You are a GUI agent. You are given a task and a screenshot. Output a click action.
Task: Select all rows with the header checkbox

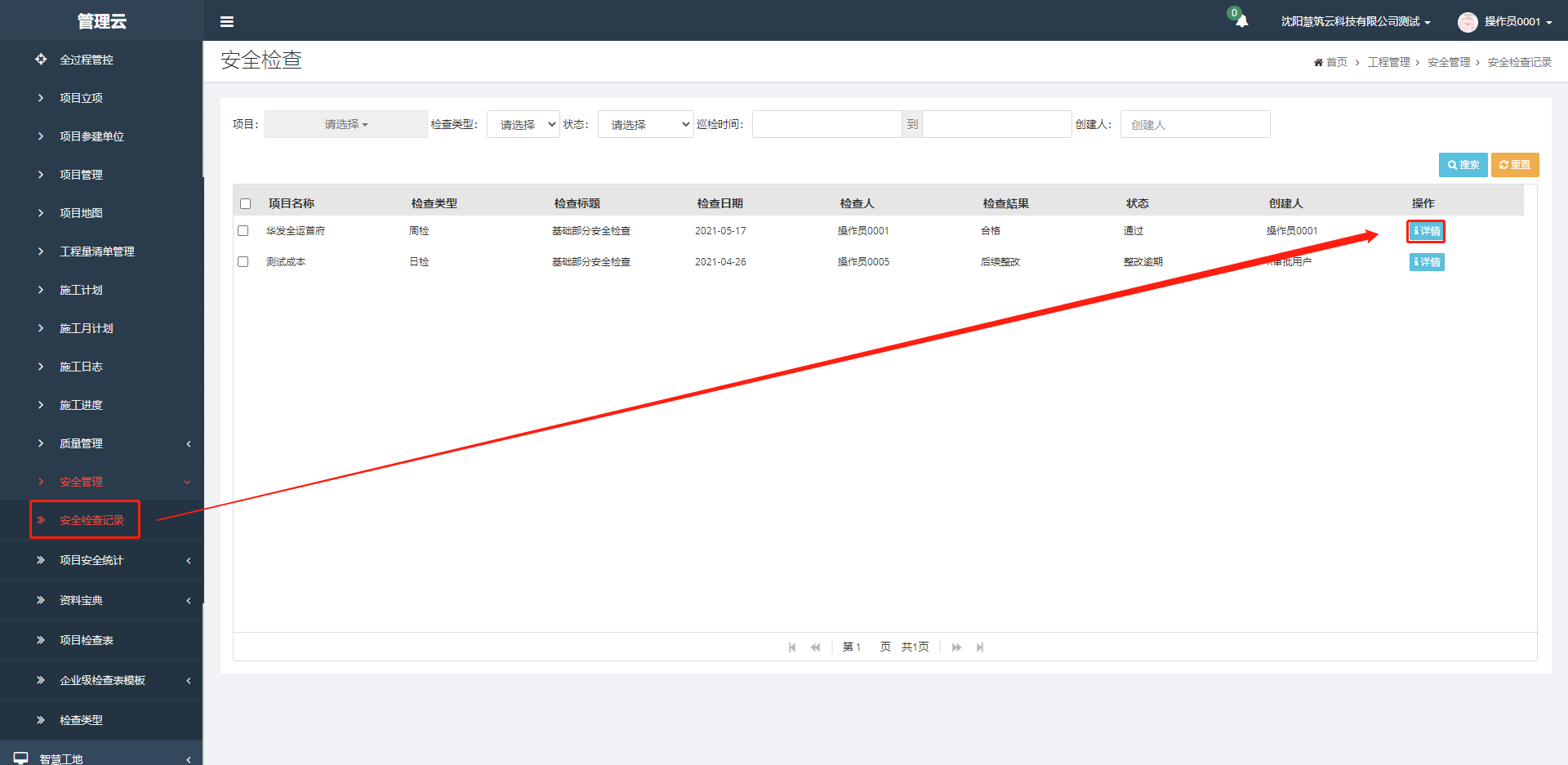click(x=245, y=203)
